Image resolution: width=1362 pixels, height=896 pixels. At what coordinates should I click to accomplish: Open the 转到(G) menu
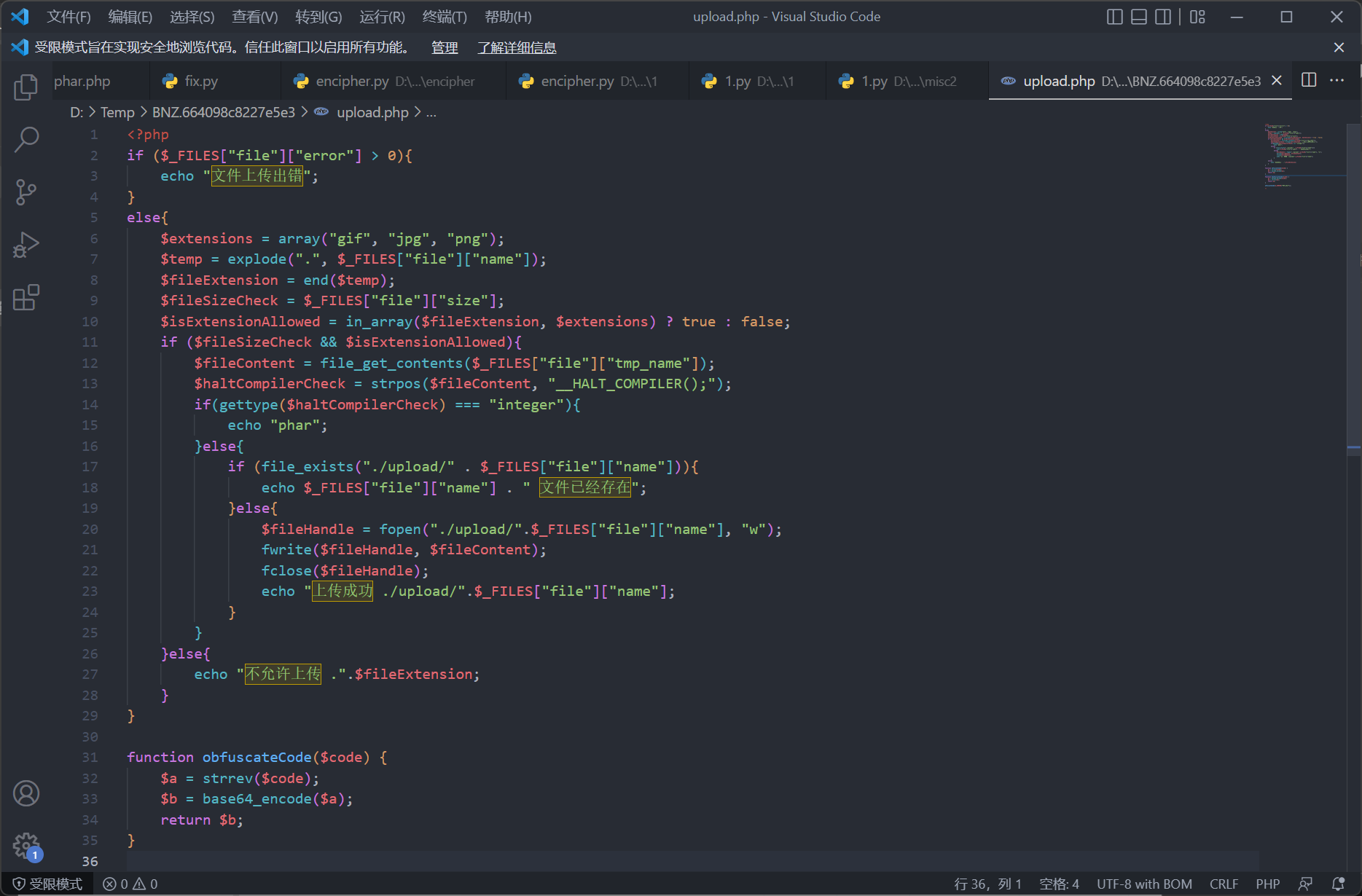click(x=318, y=17)
